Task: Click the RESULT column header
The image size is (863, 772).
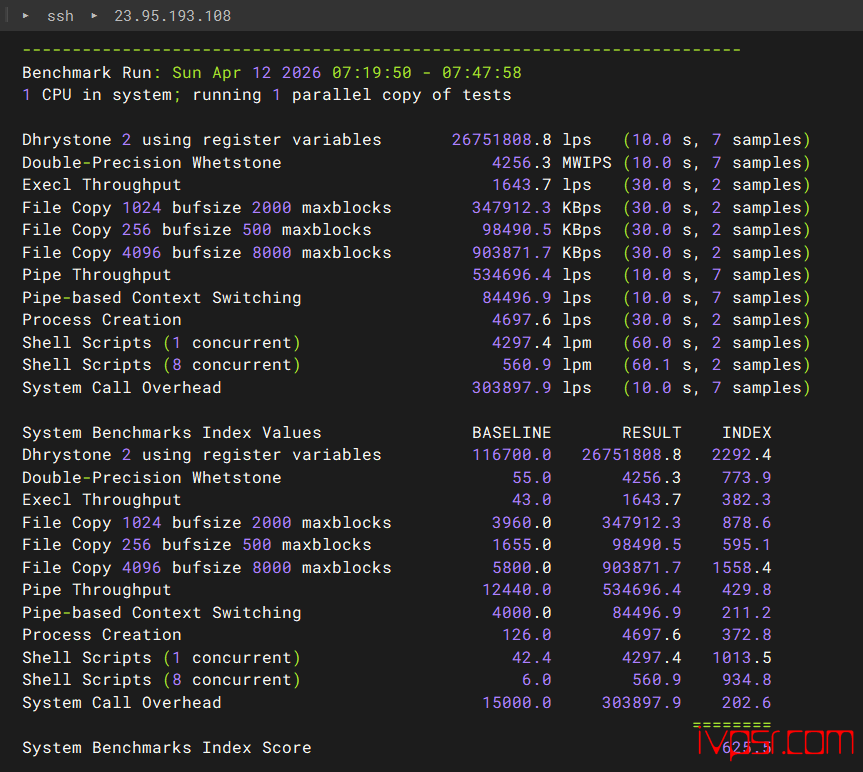Action: pos(651,433)
